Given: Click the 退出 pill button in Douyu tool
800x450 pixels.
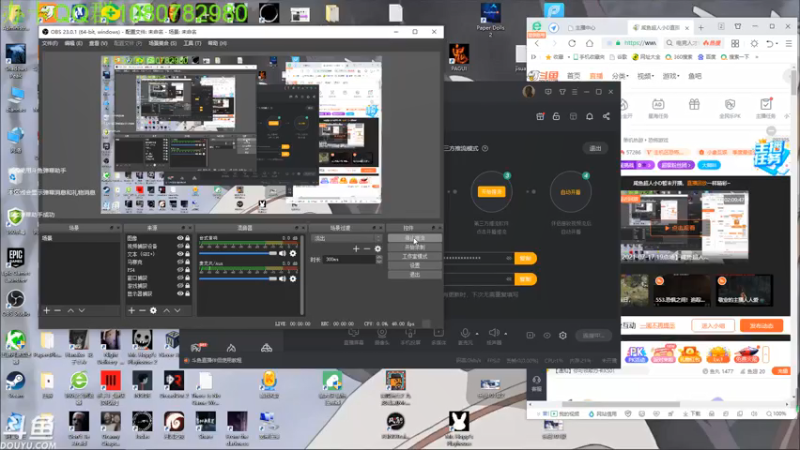Looking at the screenshot, I should point(595,148).
